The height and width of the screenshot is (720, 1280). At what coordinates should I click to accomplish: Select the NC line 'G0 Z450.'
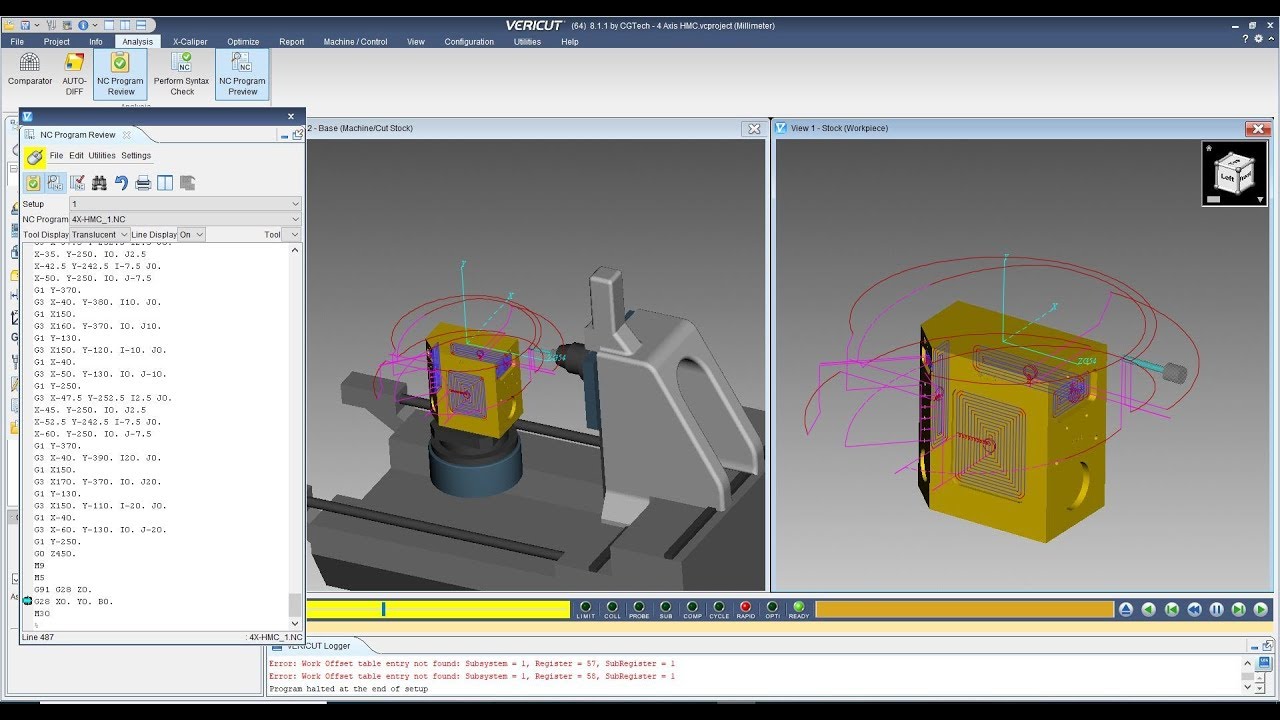(55, 554)
